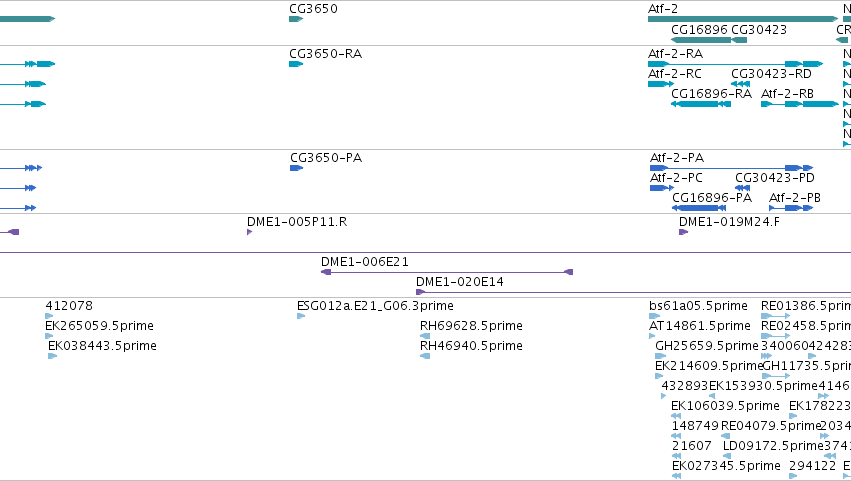Select the RH46940.5prime EST arrow
This screenshot has height=481, width=851.
425,356
